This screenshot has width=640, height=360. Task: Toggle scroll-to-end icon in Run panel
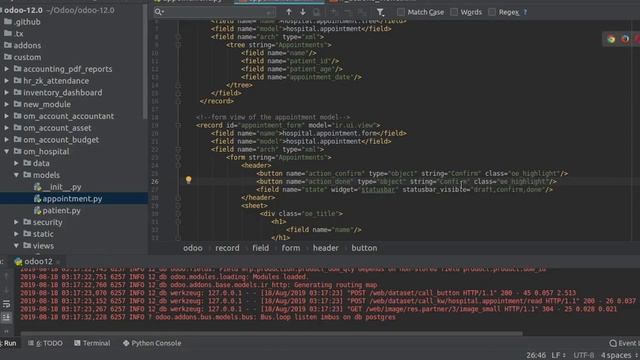point(7,317)
